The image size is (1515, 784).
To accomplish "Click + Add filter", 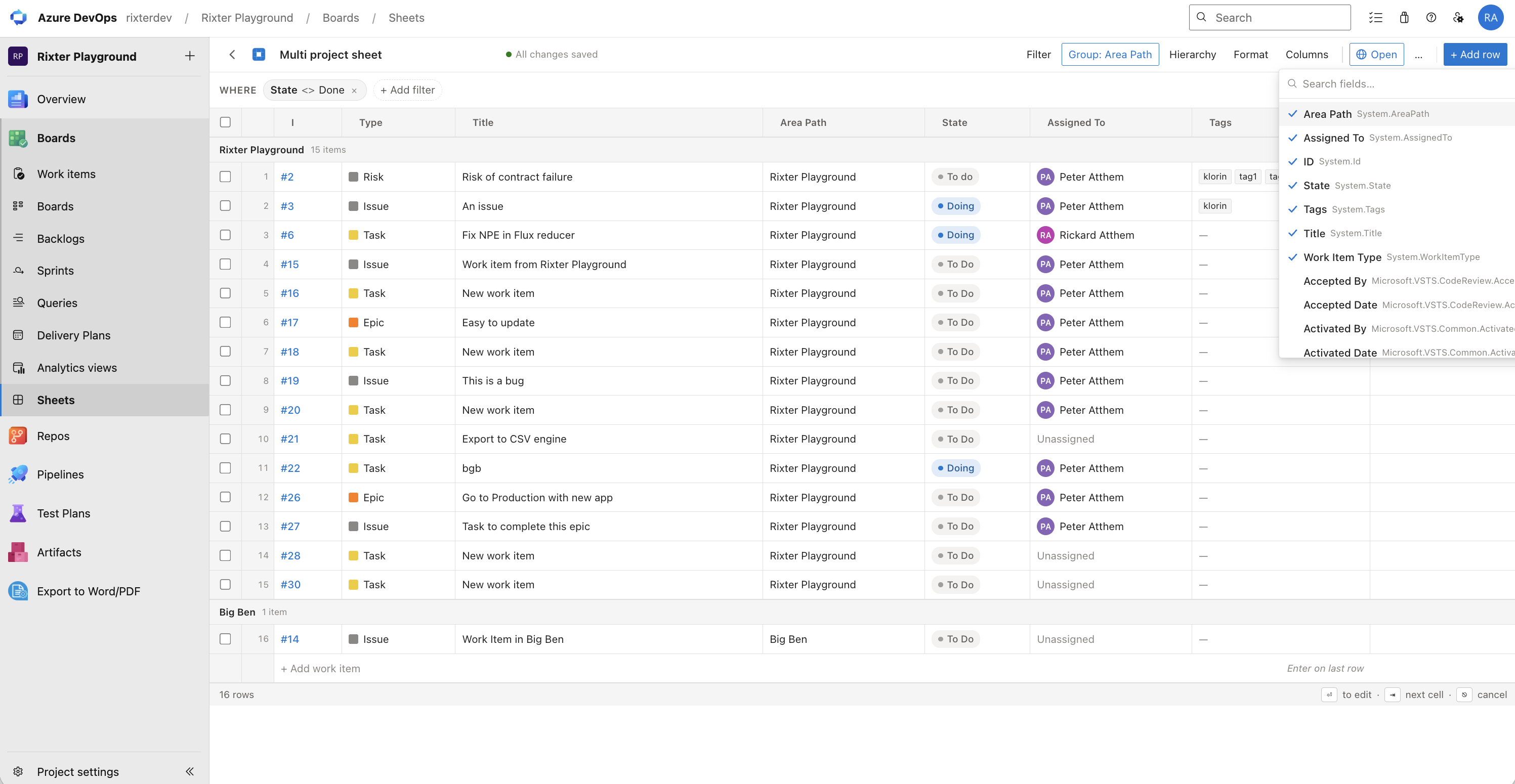I will [x=407, y=90].
